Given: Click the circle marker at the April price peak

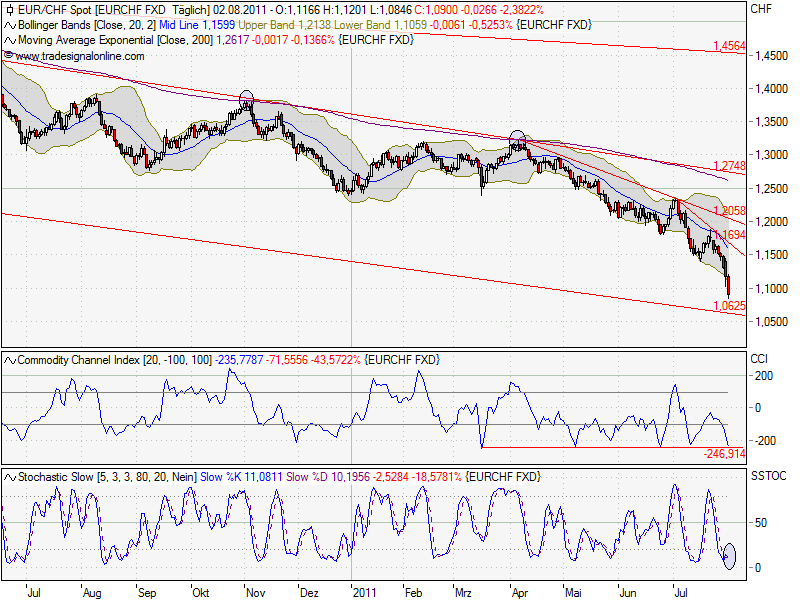Looking at the screenshot, I should pyautogui.click(x=517, y=139).
